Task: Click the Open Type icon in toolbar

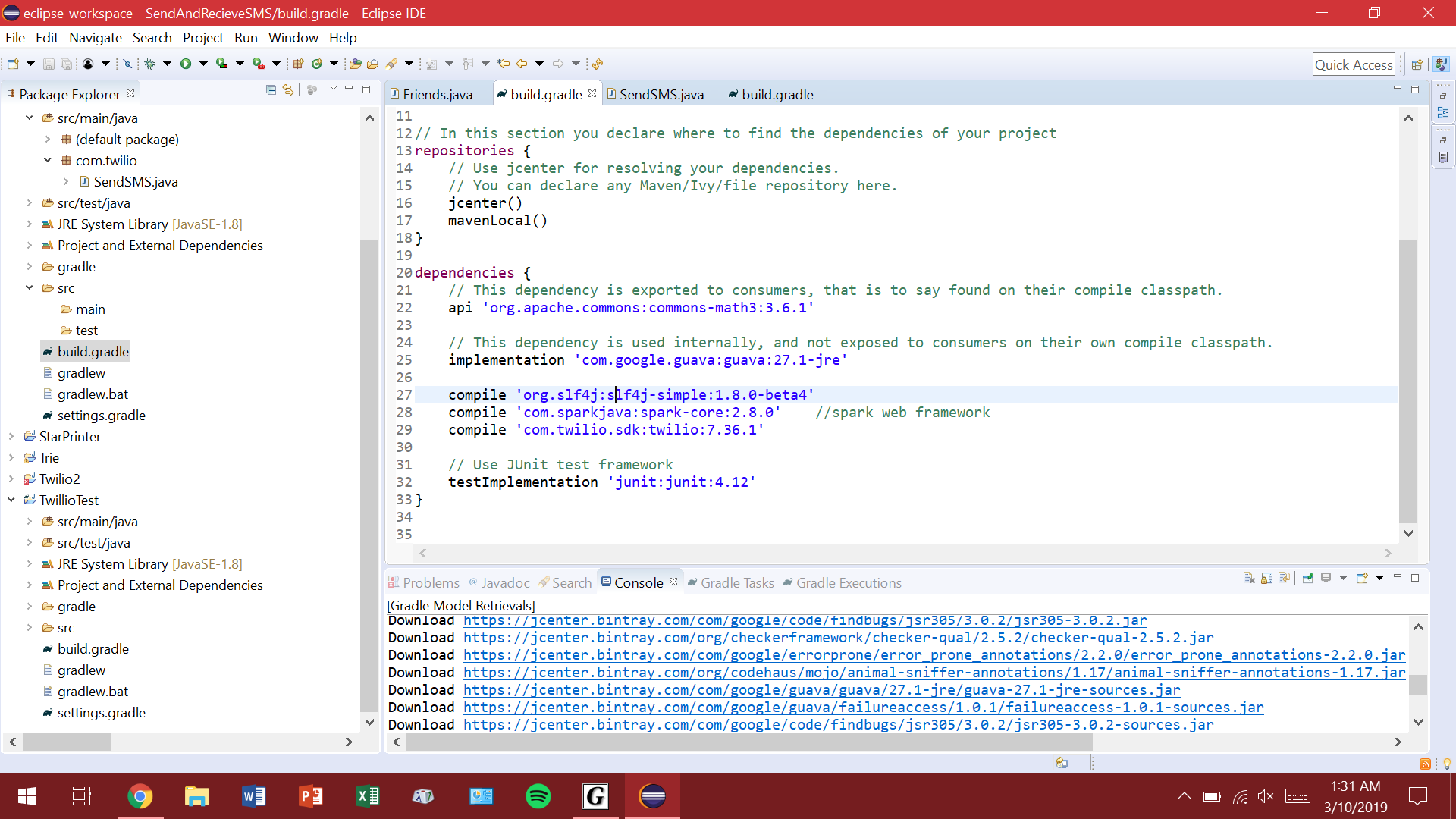Action: (355, 64)
